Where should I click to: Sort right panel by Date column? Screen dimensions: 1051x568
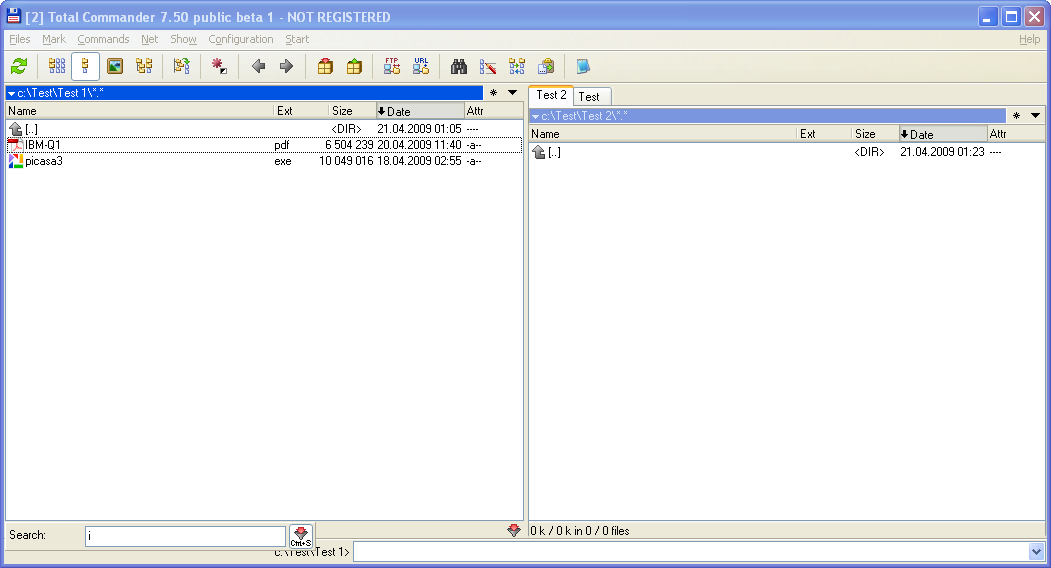942,133
